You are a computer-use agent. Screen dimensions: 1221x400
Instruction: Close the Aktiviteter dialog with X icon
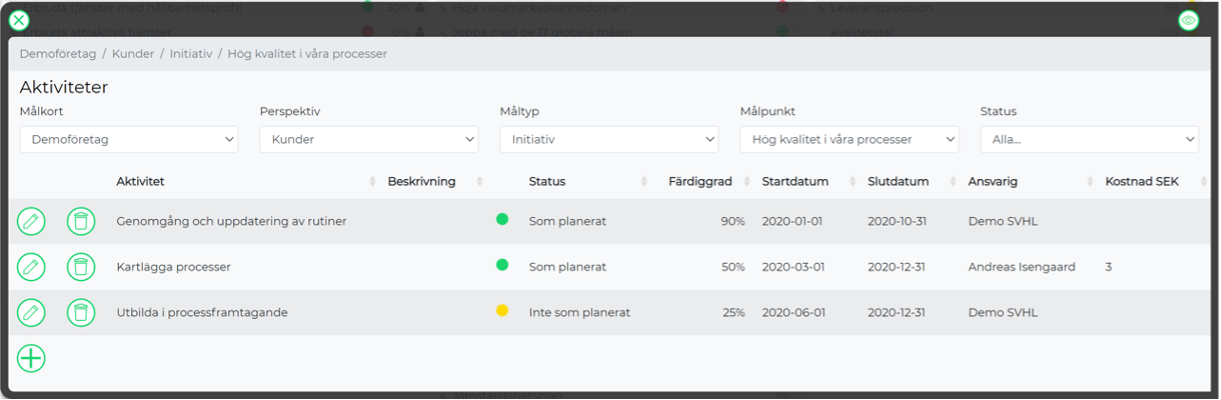pyautogui.click(x=18, y=19)
